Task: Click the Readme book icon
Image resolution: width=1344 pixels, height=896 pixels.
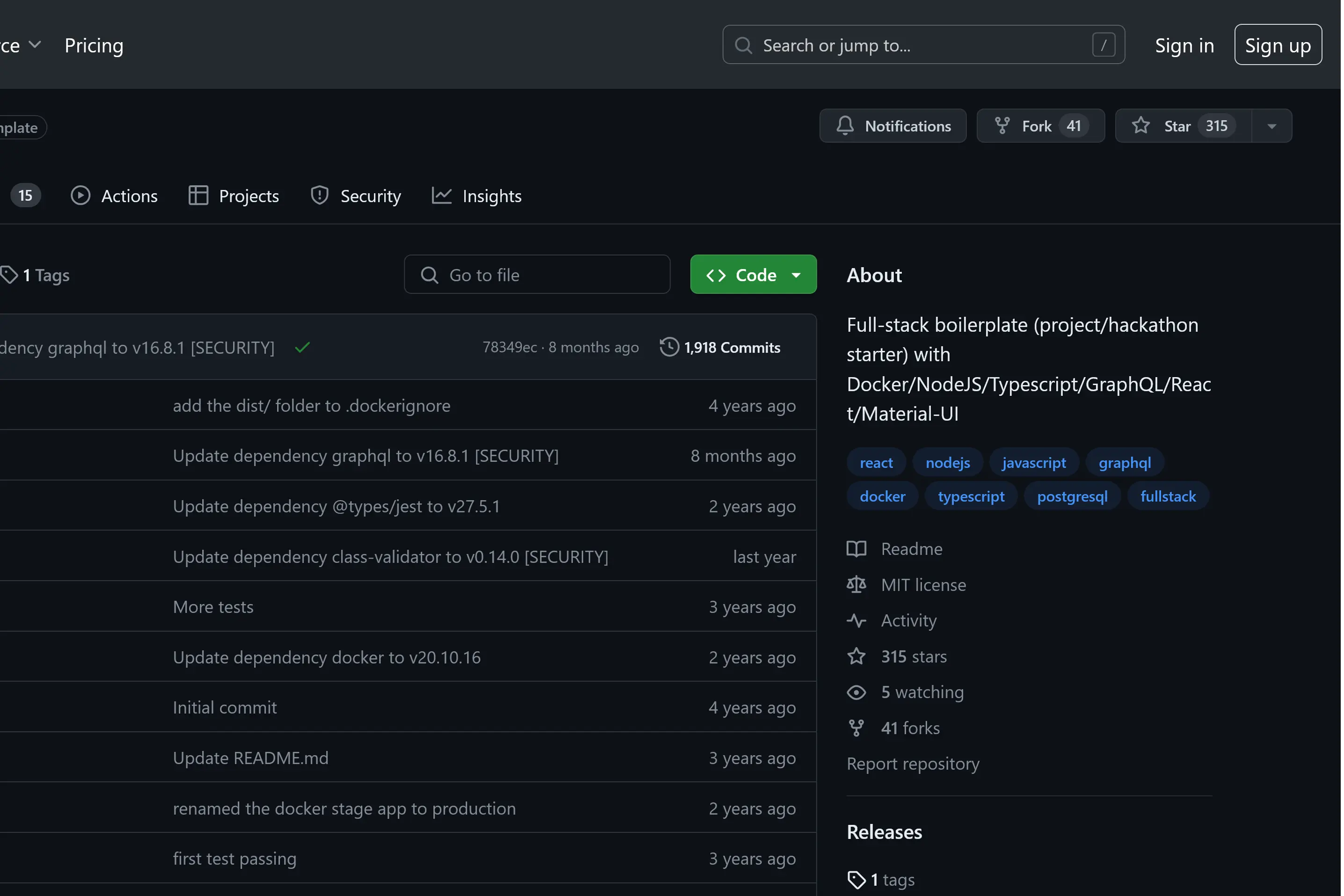Action: pos(856,549)
